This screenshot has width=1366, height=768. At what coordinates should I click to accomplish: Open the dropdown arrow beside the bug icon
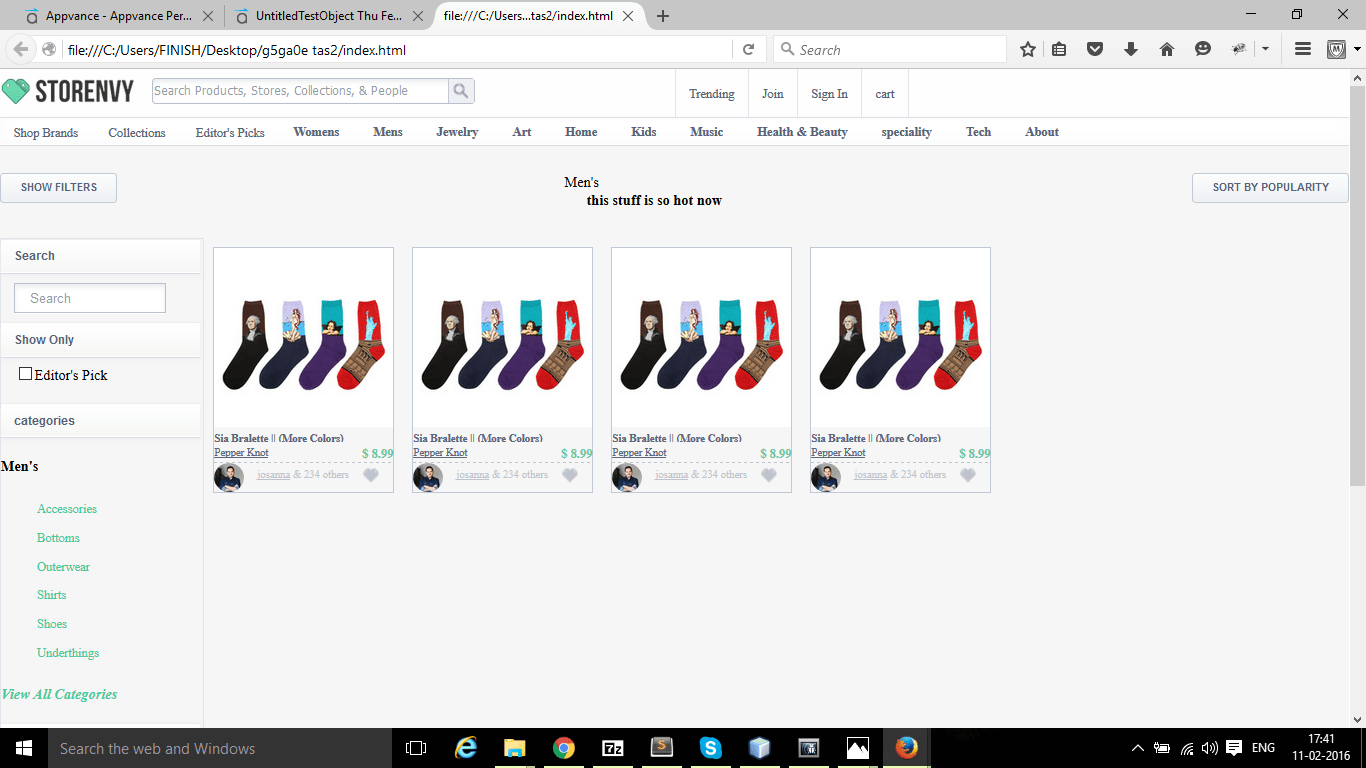[1265, 49]
